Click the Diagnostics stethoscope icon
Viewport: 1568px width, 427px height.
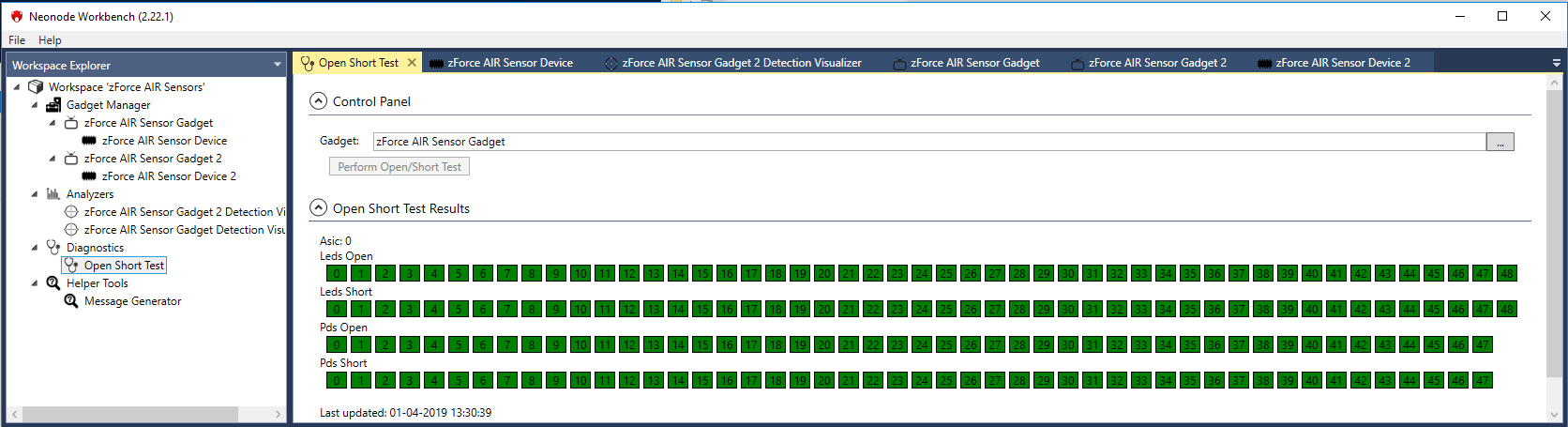53,248
